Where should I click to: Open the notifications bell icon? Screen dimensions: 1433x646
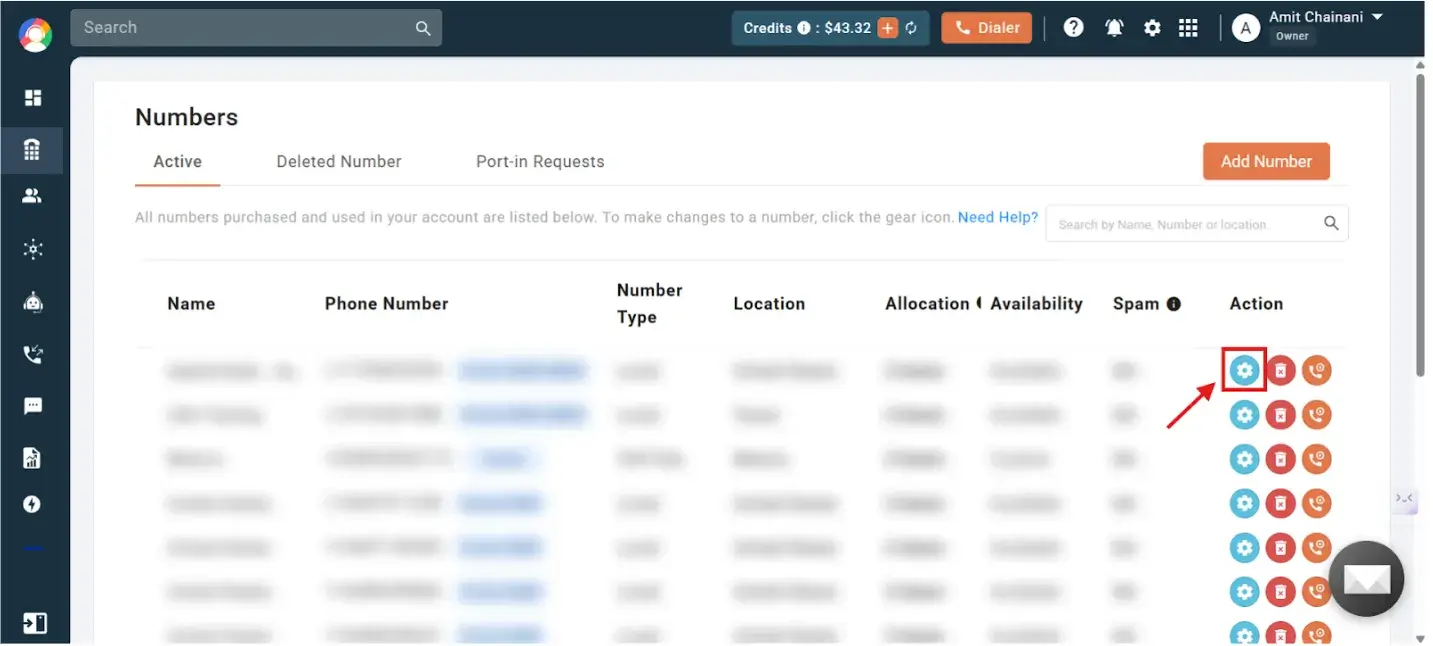[1114, 28]
